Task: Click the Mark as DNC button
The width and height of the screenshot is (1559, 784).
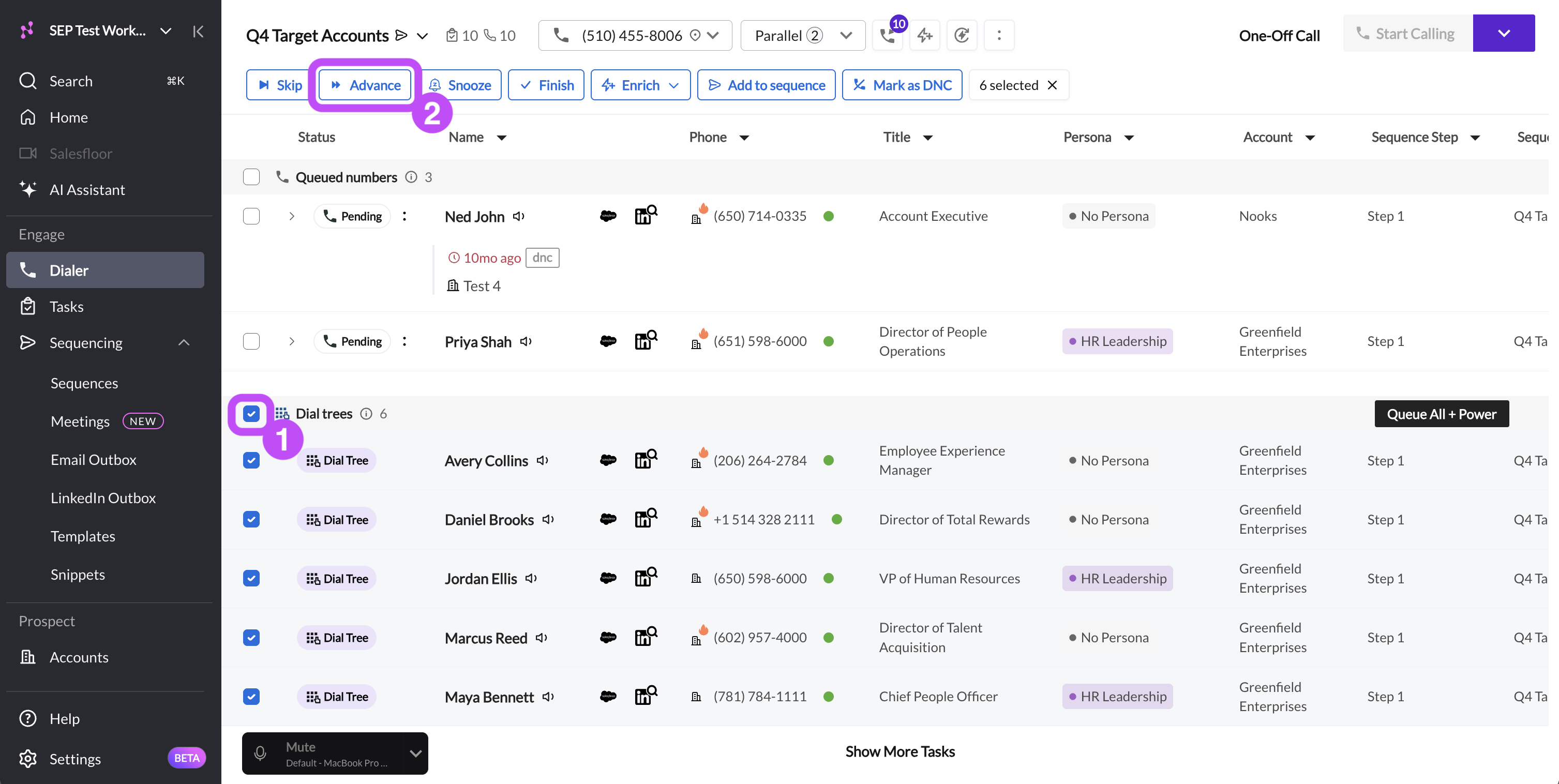Action: point(902,85)
